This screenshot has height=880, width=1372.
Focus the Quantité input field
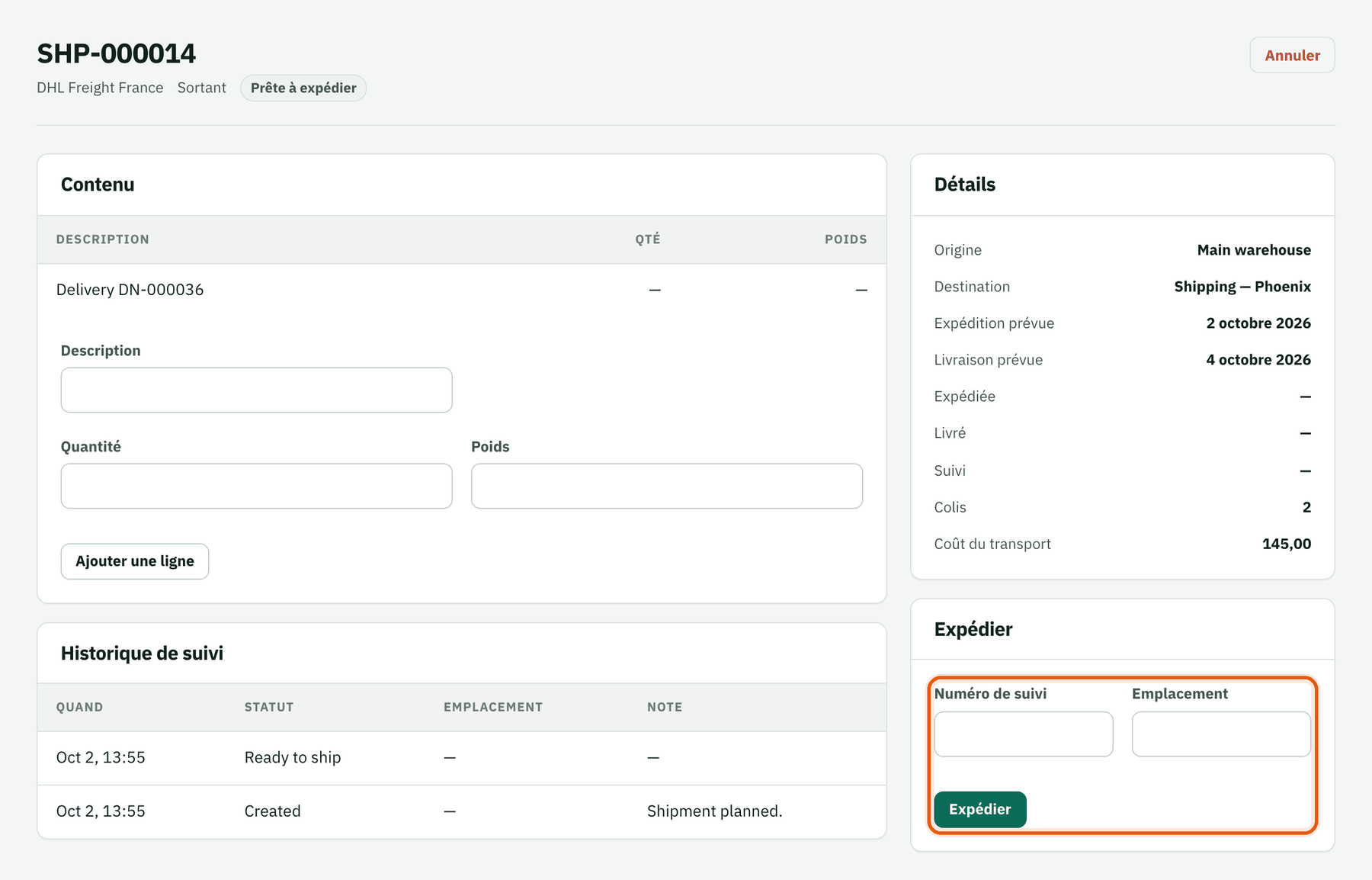point(256,486)
